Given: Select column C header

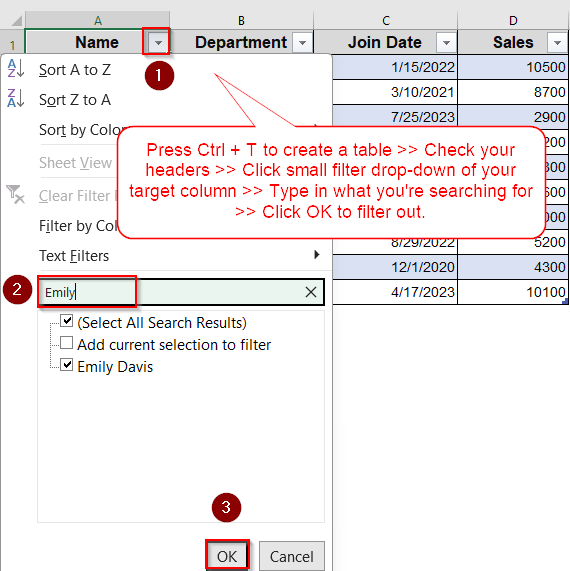Looking at the screenshot, I should click(385, 20).
